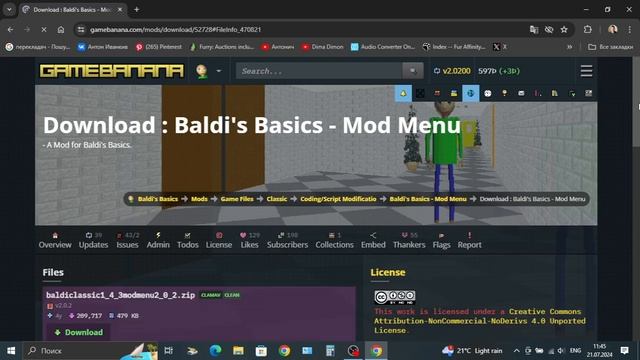Image resolution: width=640 pixels, height=360 pixels.
Task: Click the light bulb icon in banner toolbar
Action: [x=504, y=93]
